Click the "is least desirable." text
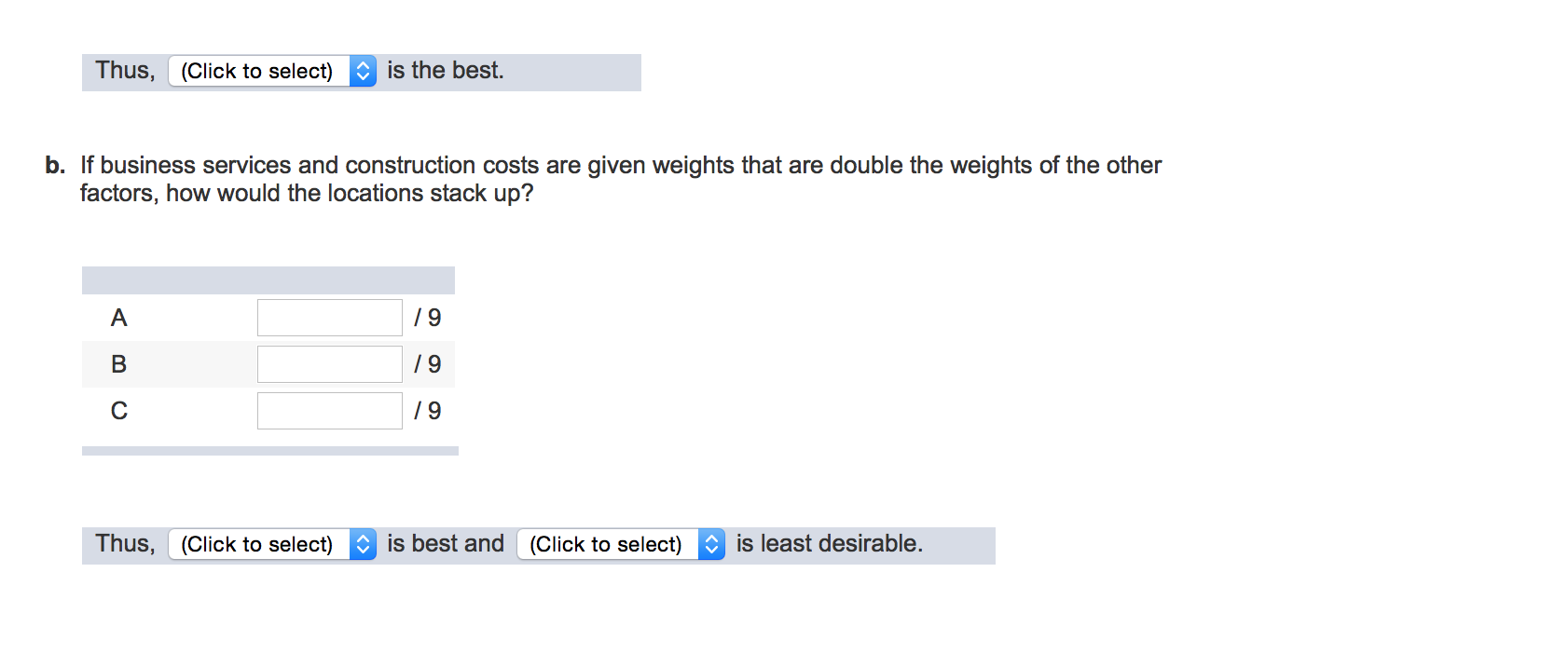The height and width of the screenshot is (654, 1568). tap(829, 544)
